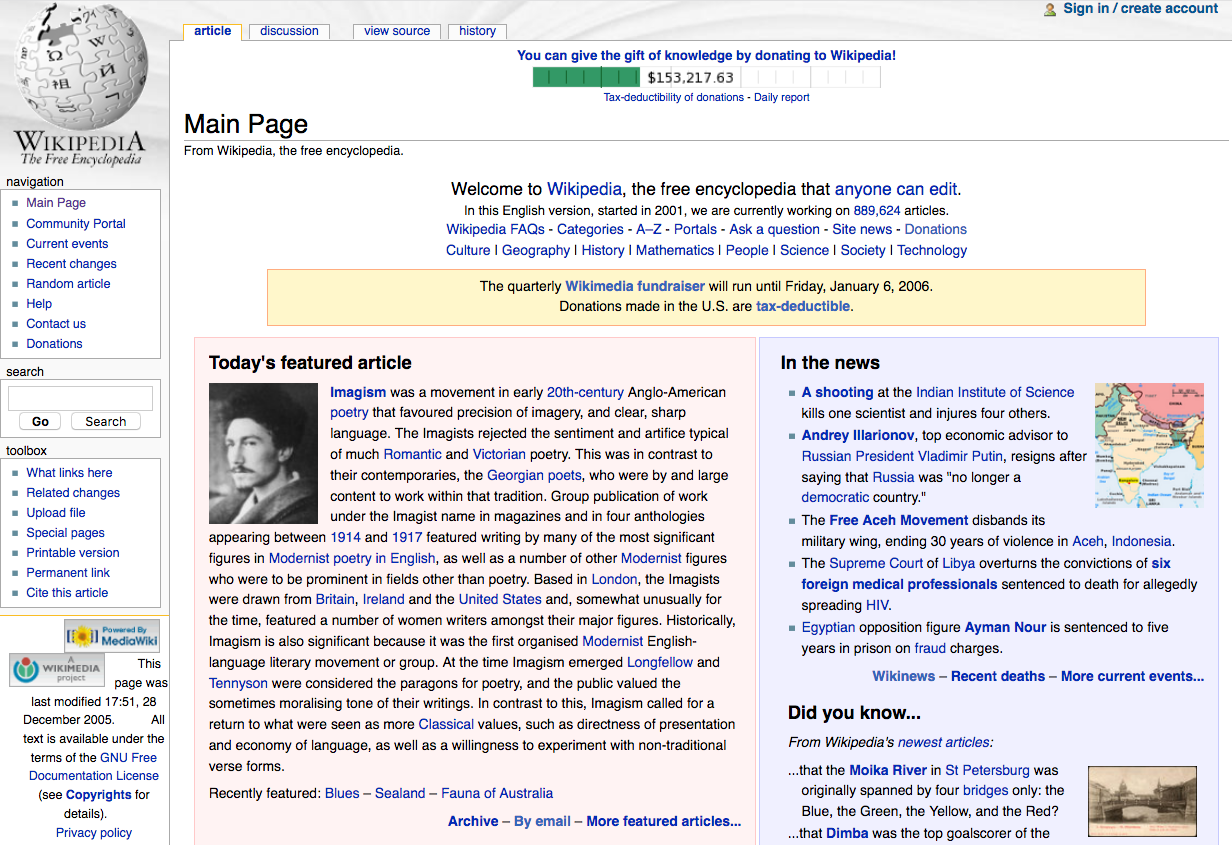Open Wikipedia FAQs link
The image size is (1232, 845).
click(x=495, y=229)
